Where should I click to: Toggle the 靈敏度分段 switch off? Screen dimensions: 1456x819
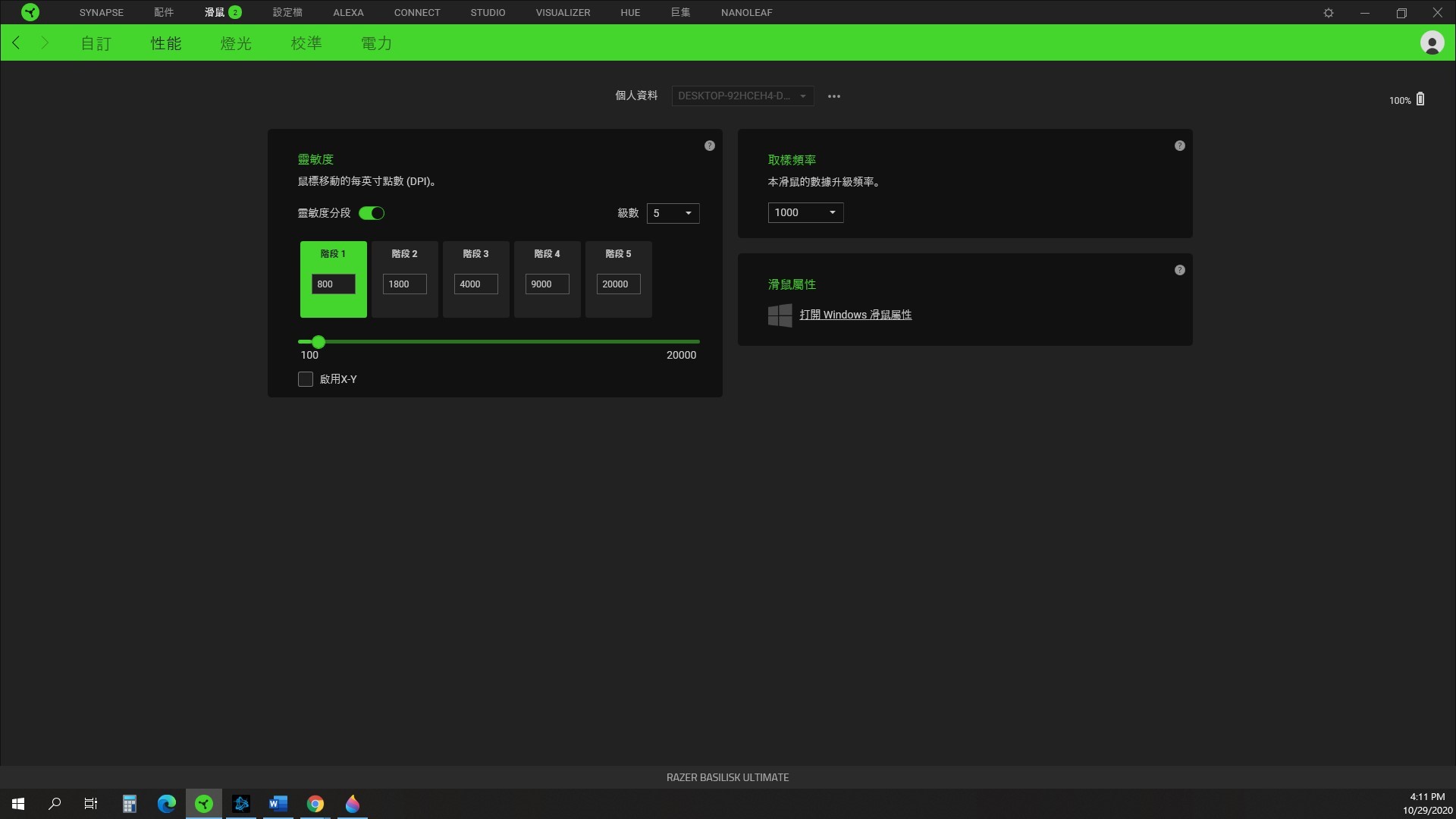(x=372, y=213)
